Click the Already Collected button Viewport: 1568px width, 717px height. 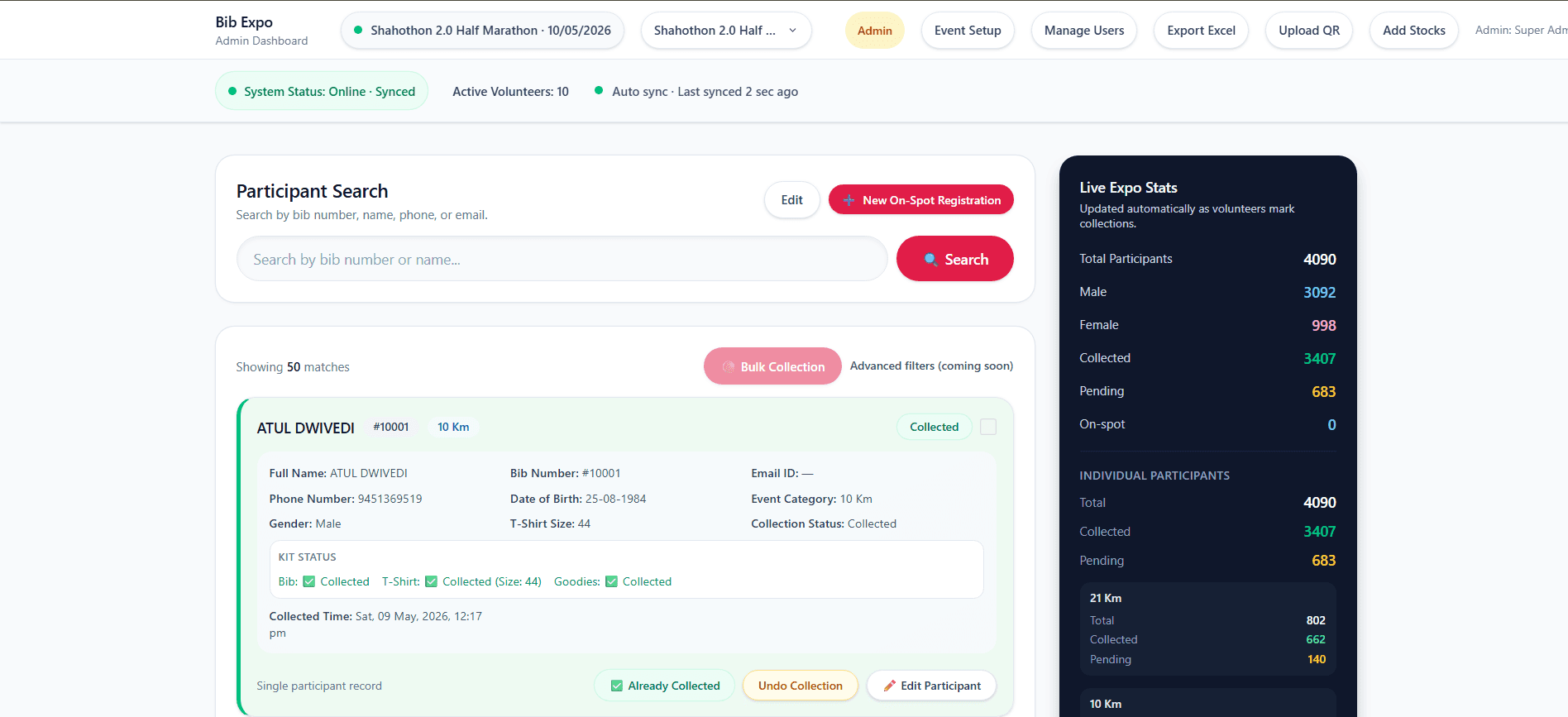tap(664, 686)
